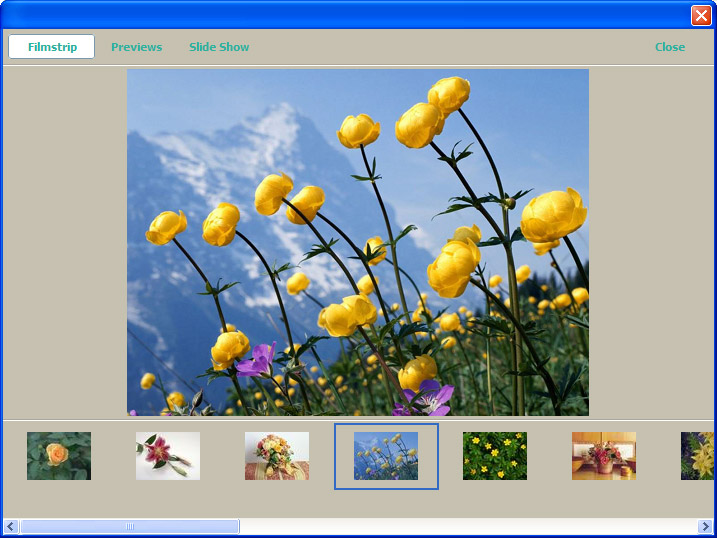Open the orange rose thumbnail
The image size is (717, 538).
59,456
